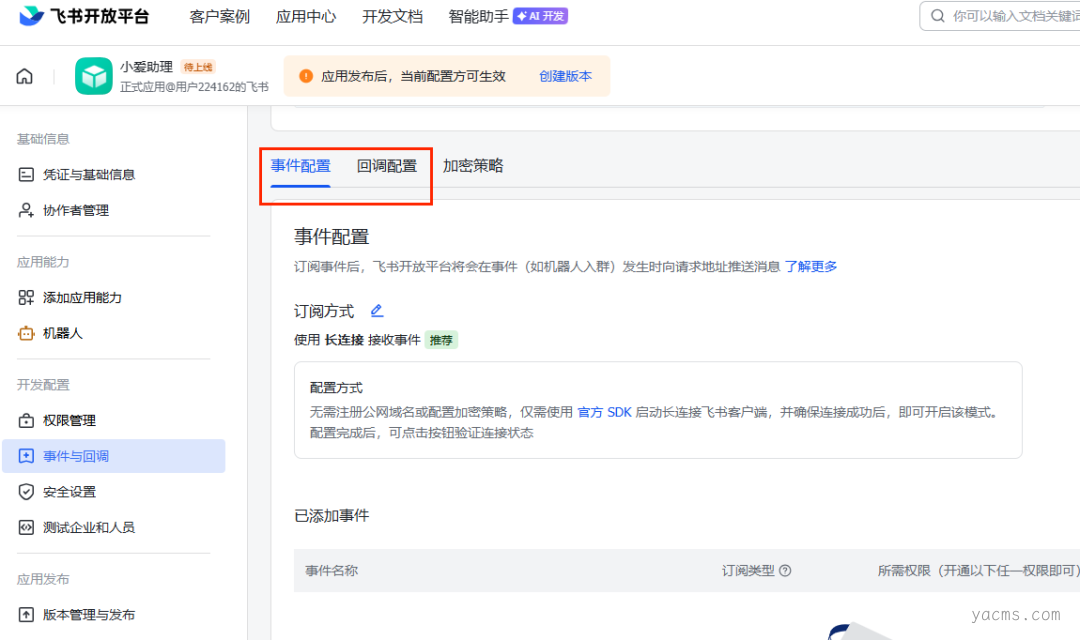Open 安全设置 in sidebar
The image size is (1080, 640).
coord(69,492)
